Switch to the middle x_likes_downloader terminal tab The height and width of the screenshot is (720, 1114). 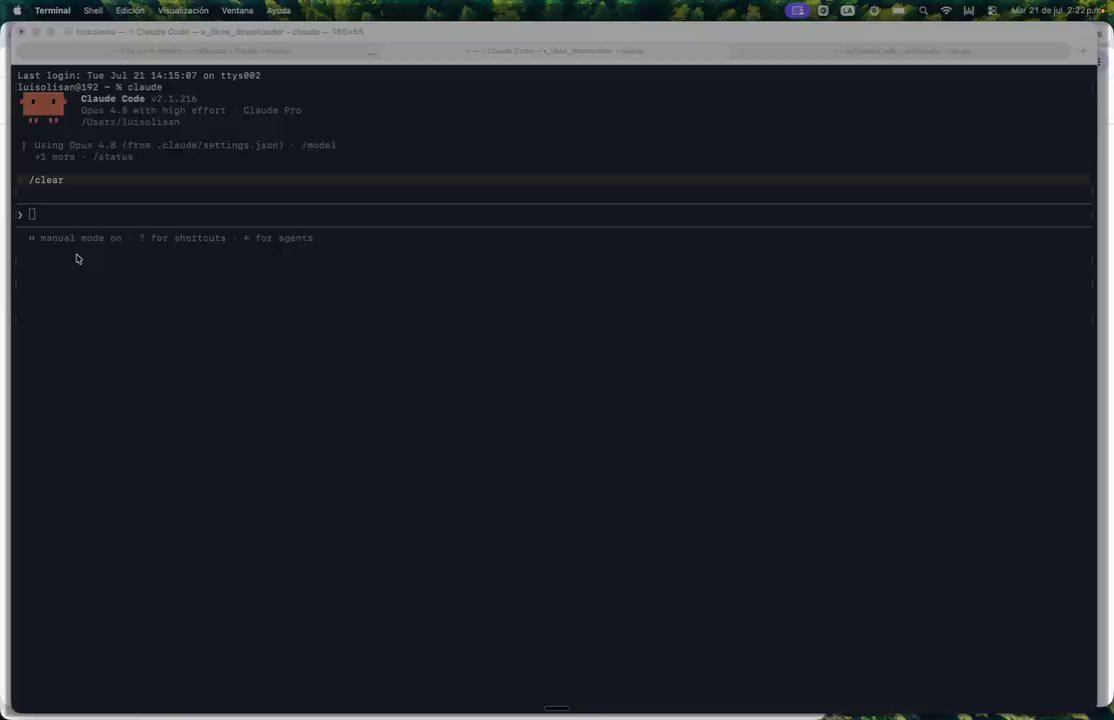point(554,51)
